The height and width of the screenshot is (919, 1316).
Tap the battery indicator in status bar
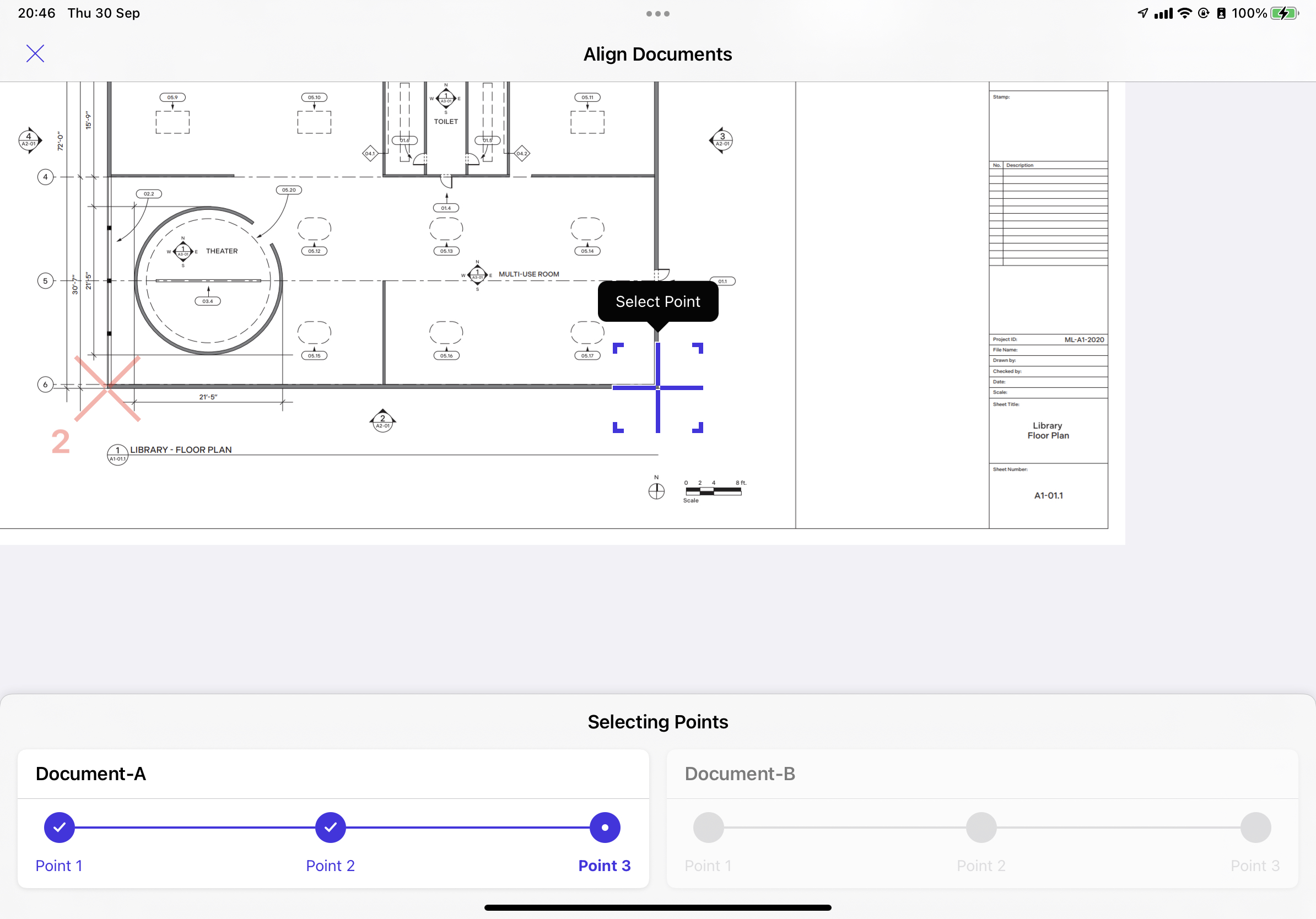tap(1284, 13)
